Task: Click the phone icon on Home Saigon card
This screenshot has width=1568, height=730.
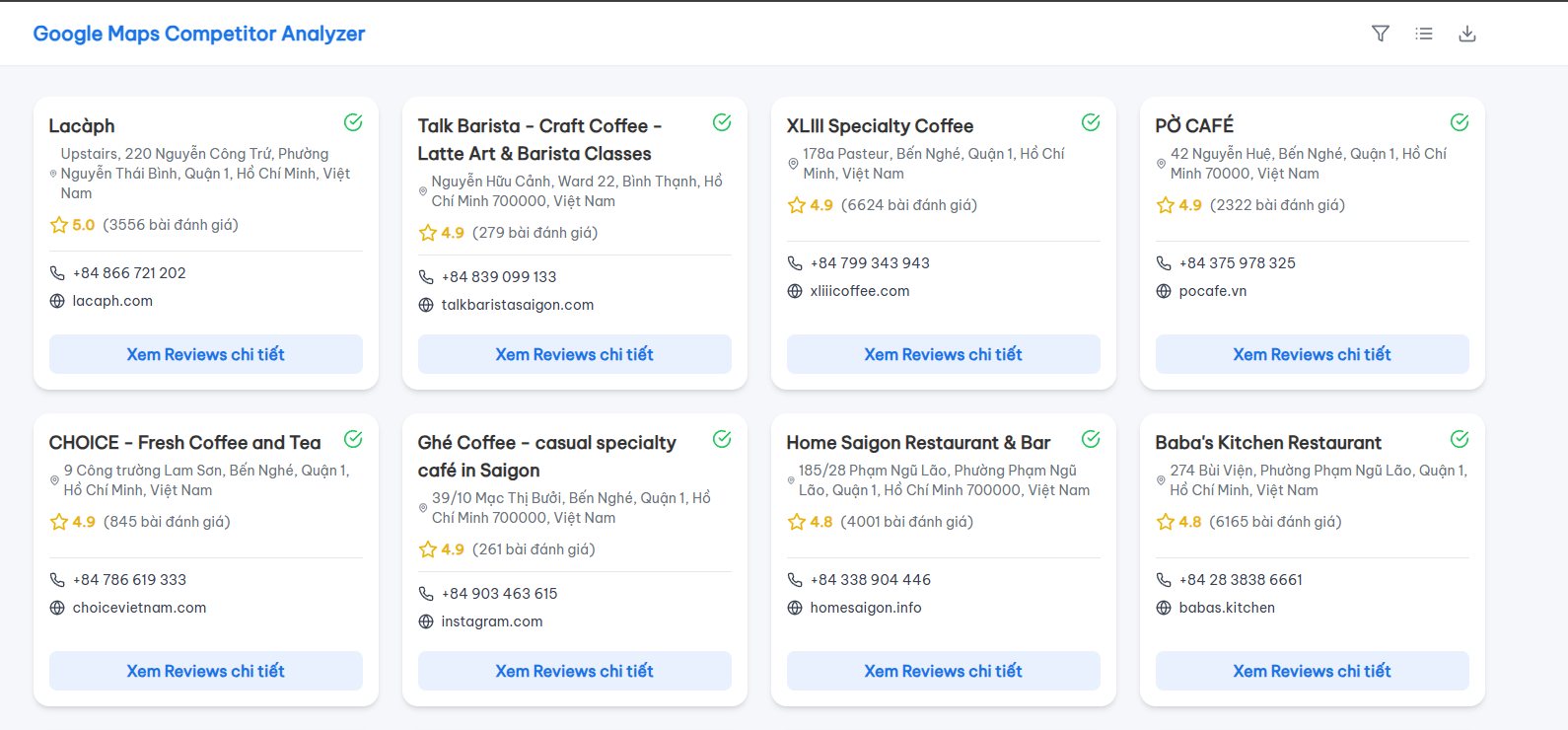Action: click(795, 580)
